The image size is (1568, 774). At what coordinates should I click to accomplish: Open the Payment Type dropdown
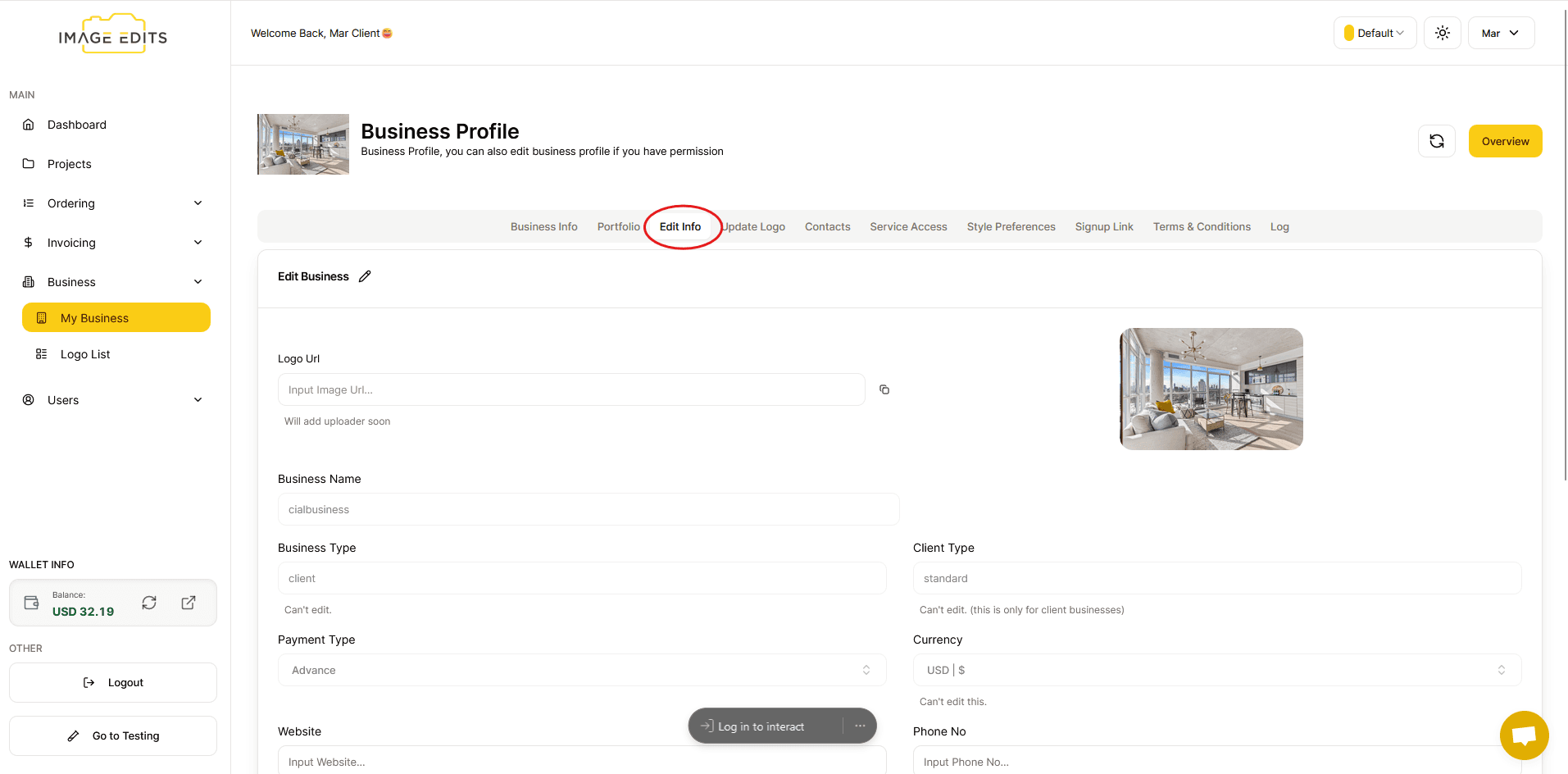[581, 670]
